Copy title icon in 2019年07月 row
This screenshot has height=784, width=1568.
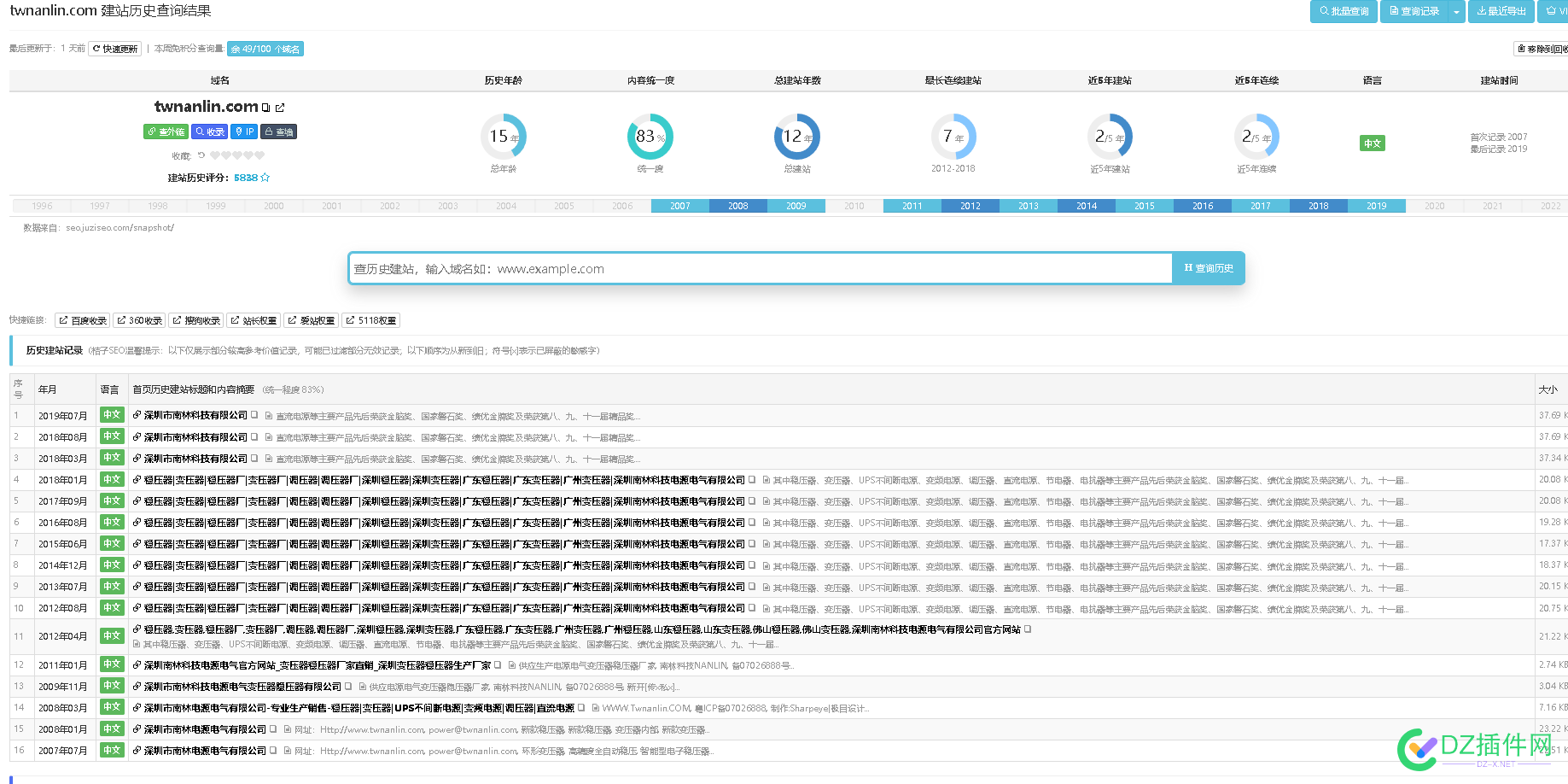coord(254,415)
